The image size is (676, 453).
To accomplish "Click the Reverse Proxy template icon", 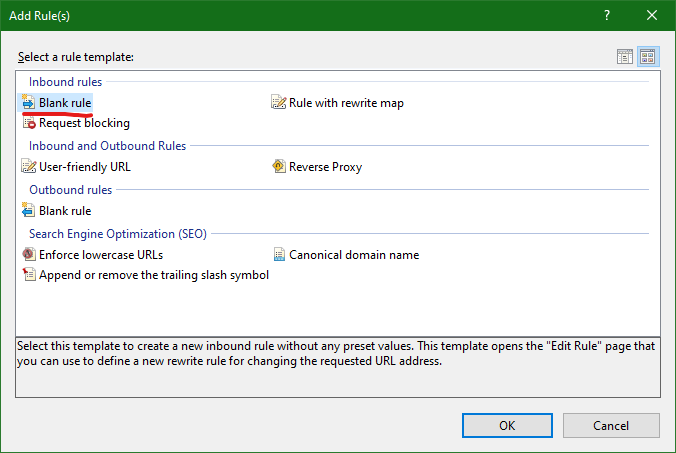I will click(279, 166).
